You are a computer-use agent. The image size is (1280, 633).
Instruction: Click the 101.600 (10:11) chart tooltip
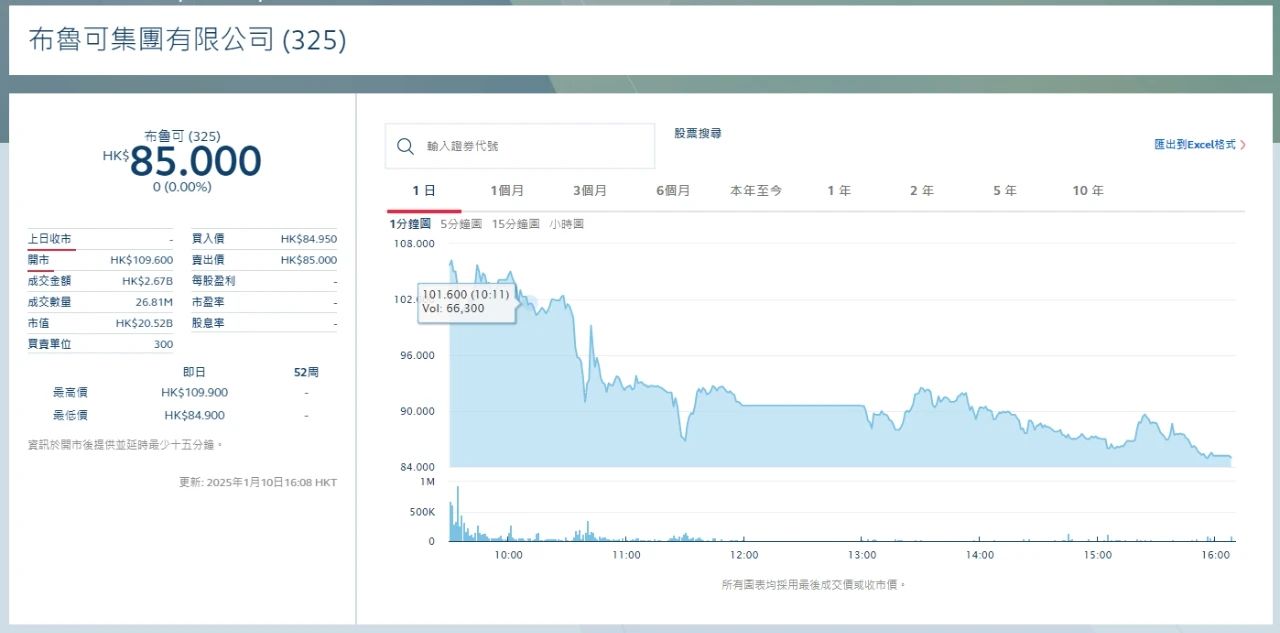[467, 301]
